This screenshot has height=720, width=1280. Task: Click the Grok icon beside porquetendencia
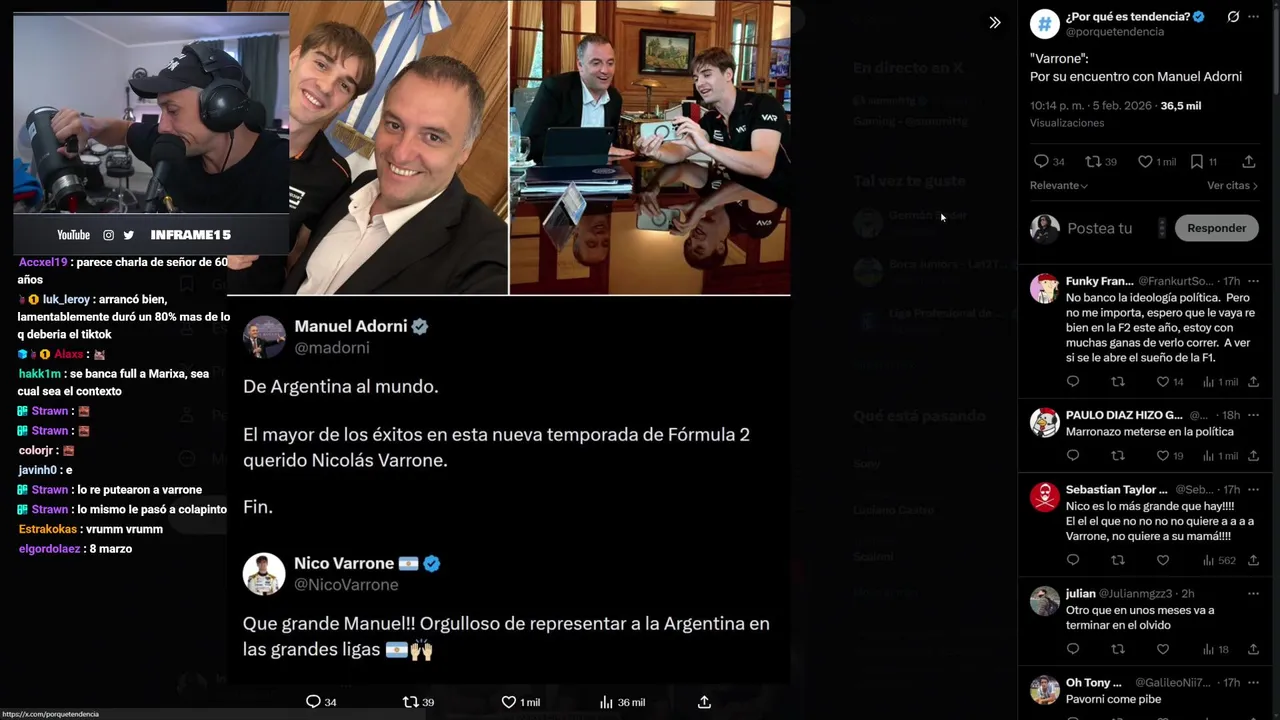tap(1233, 17)
